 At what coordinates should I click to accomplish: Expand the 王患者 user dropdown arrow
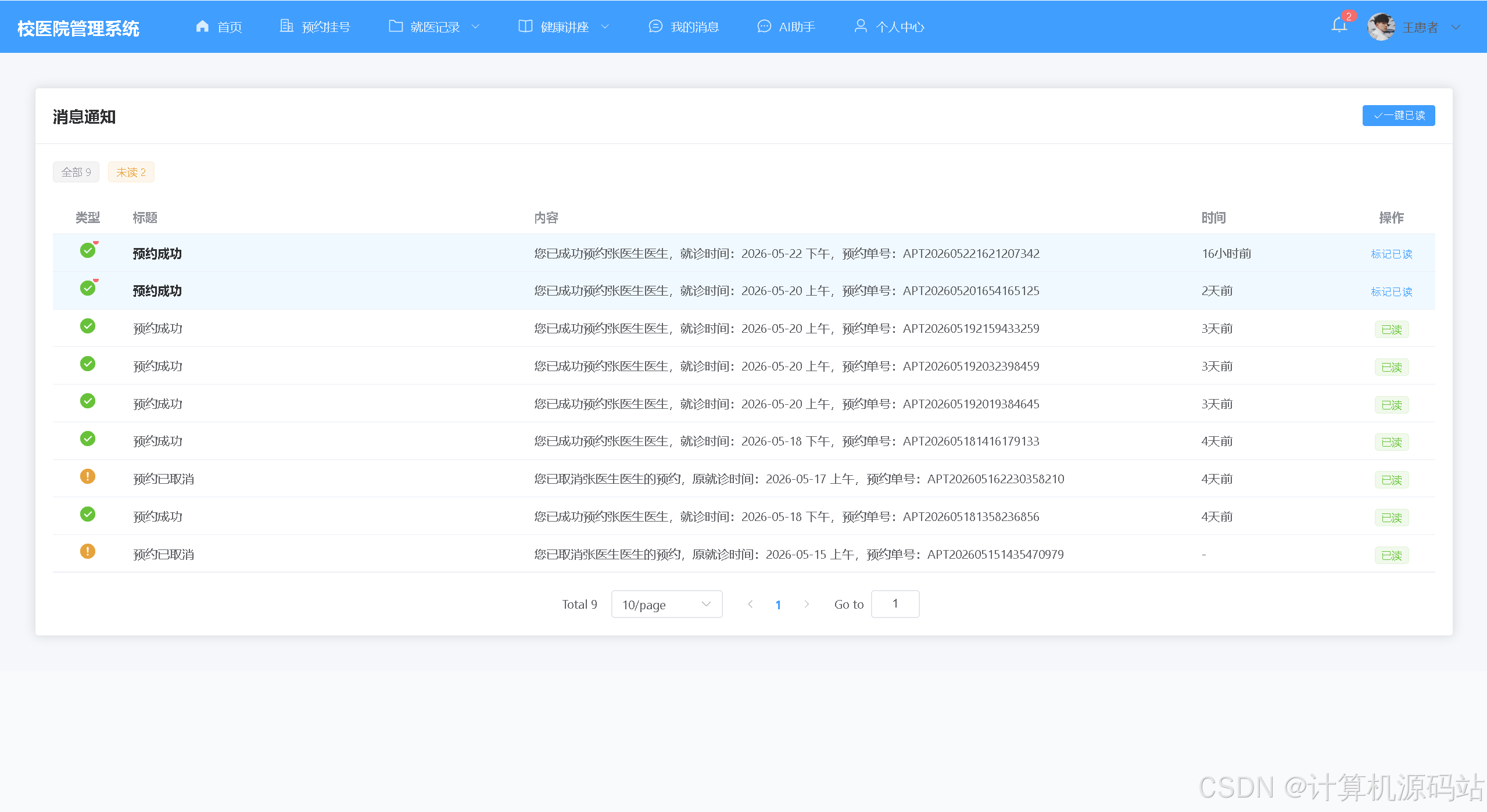(1455, 27)
